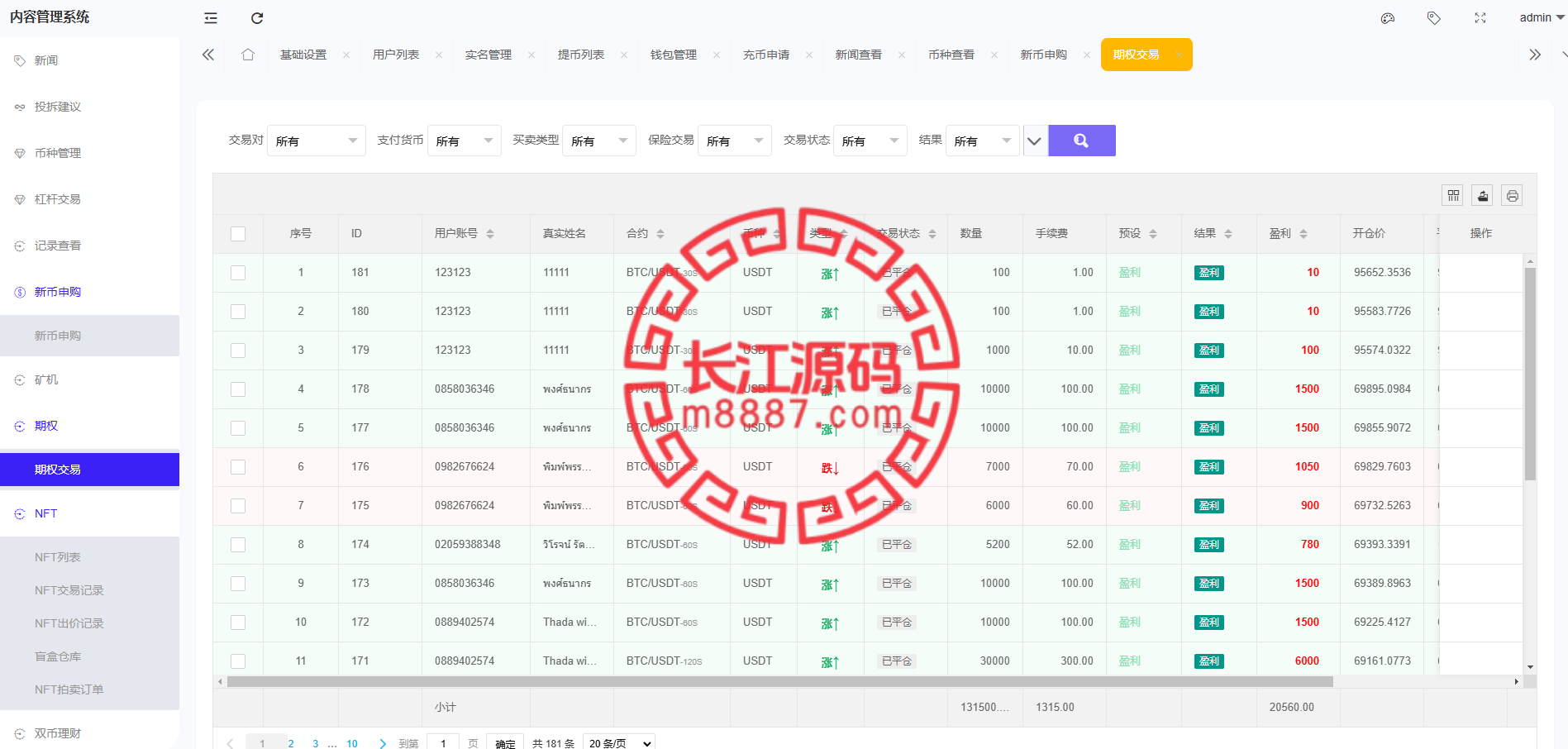Open the theme palette icon
The image size is (1568, 749).
click(x=1388, y=17)
